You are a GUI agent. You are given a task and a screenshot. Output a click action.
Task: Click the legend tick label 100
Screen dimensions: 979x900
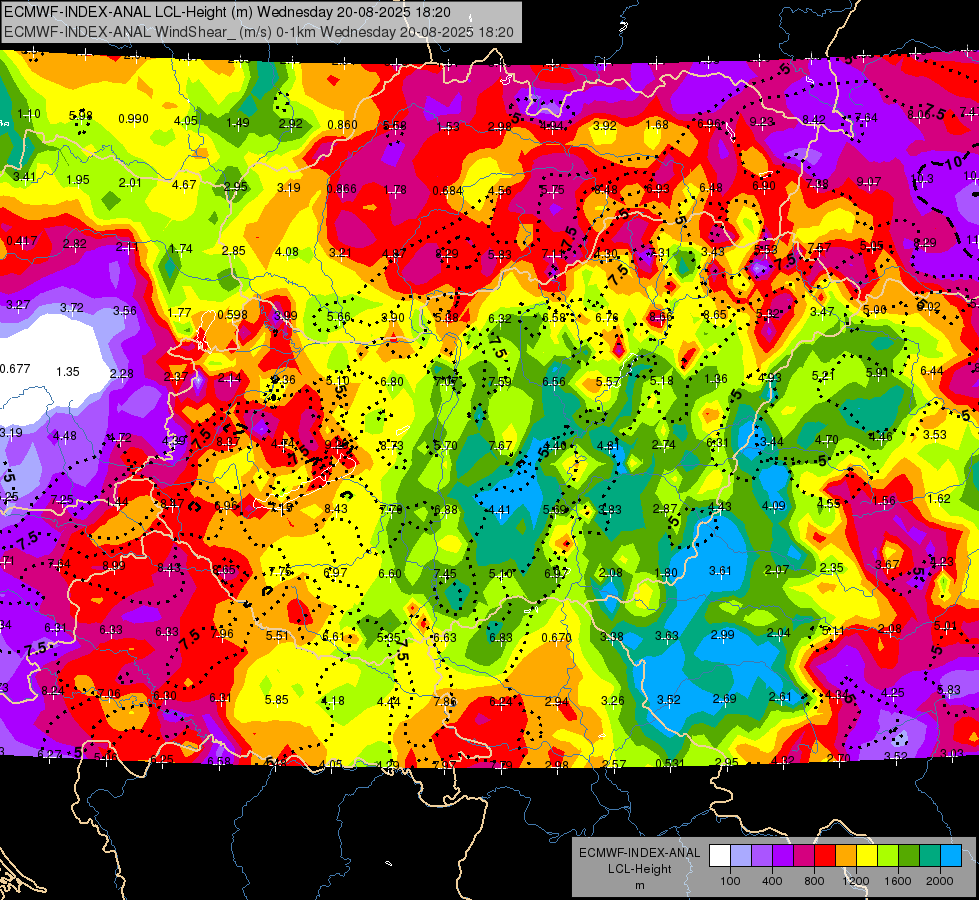[x=730, y=881]
